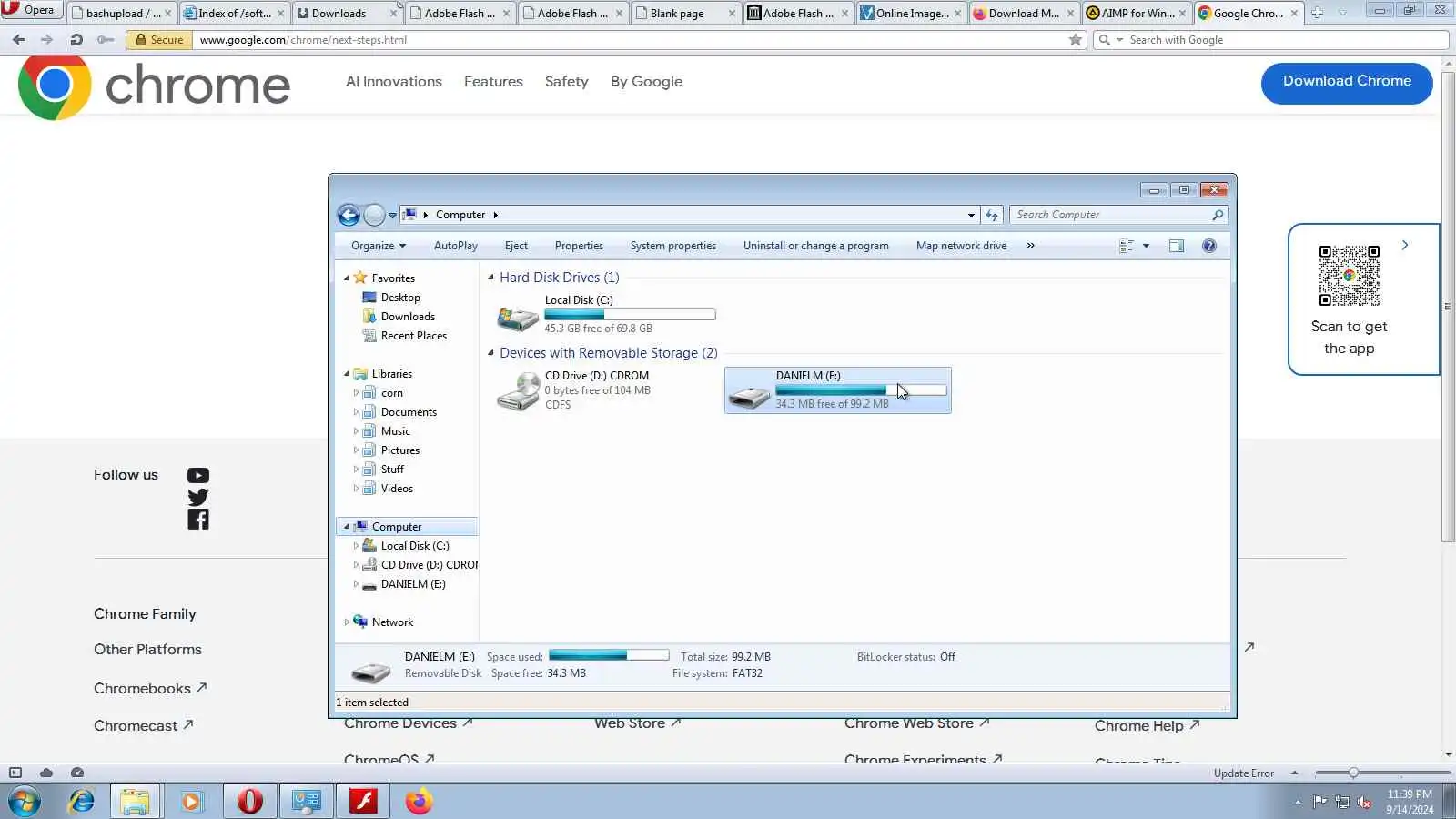Image resolution: width=1456 pixels, height=819 pixels.
Task: Click AutoPlay in the Explorer toolbar
Action: pyautogui.click(x=456, y=246)
